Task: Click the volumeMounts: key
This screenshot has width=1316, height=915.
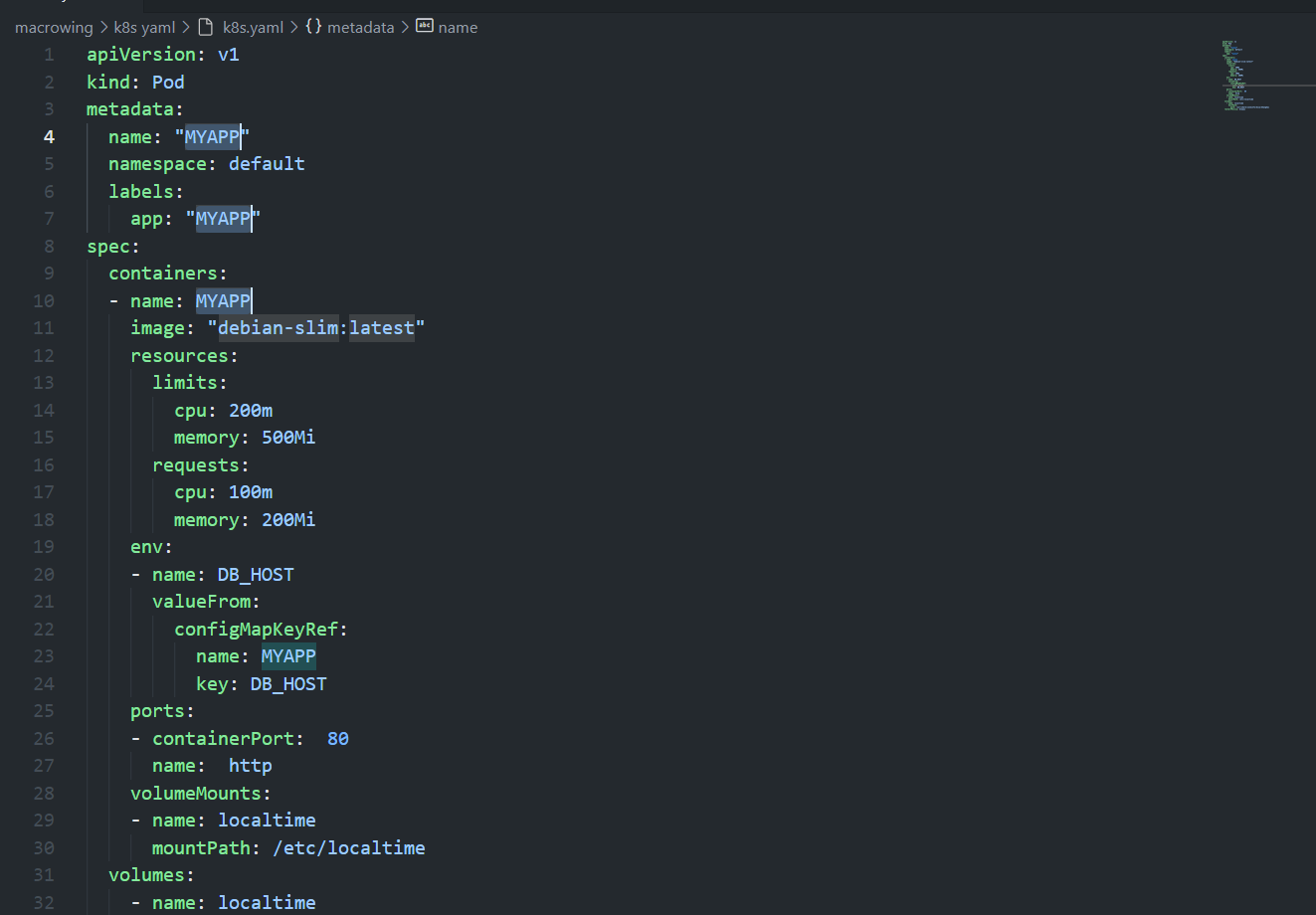Action: tap(201, 793)
